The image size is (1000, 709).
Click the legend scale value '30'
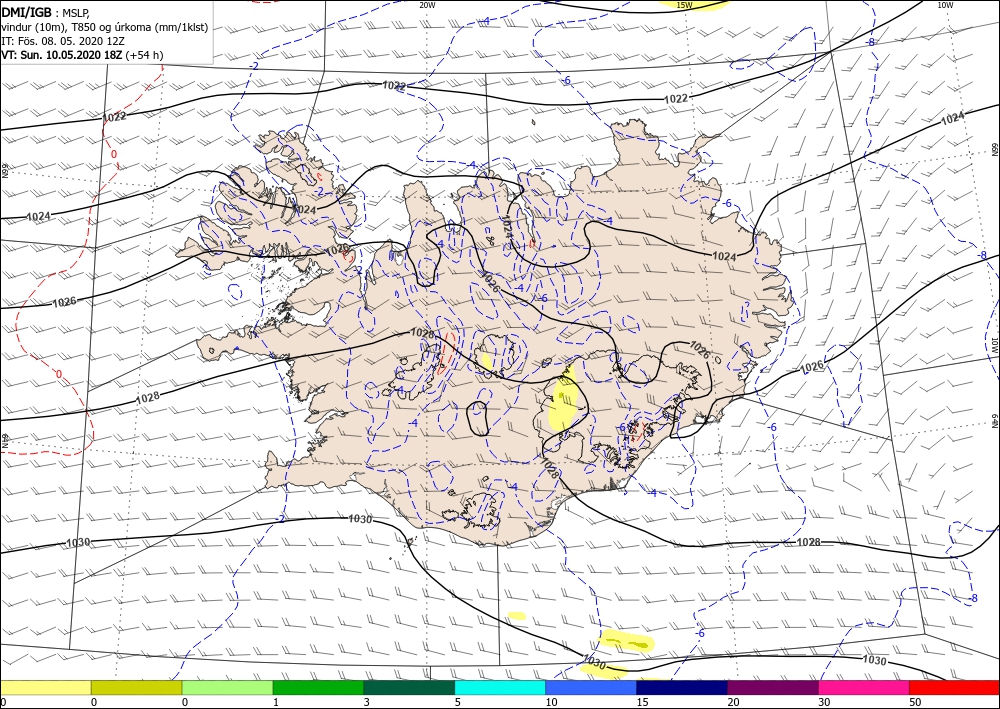coord(824,702)
